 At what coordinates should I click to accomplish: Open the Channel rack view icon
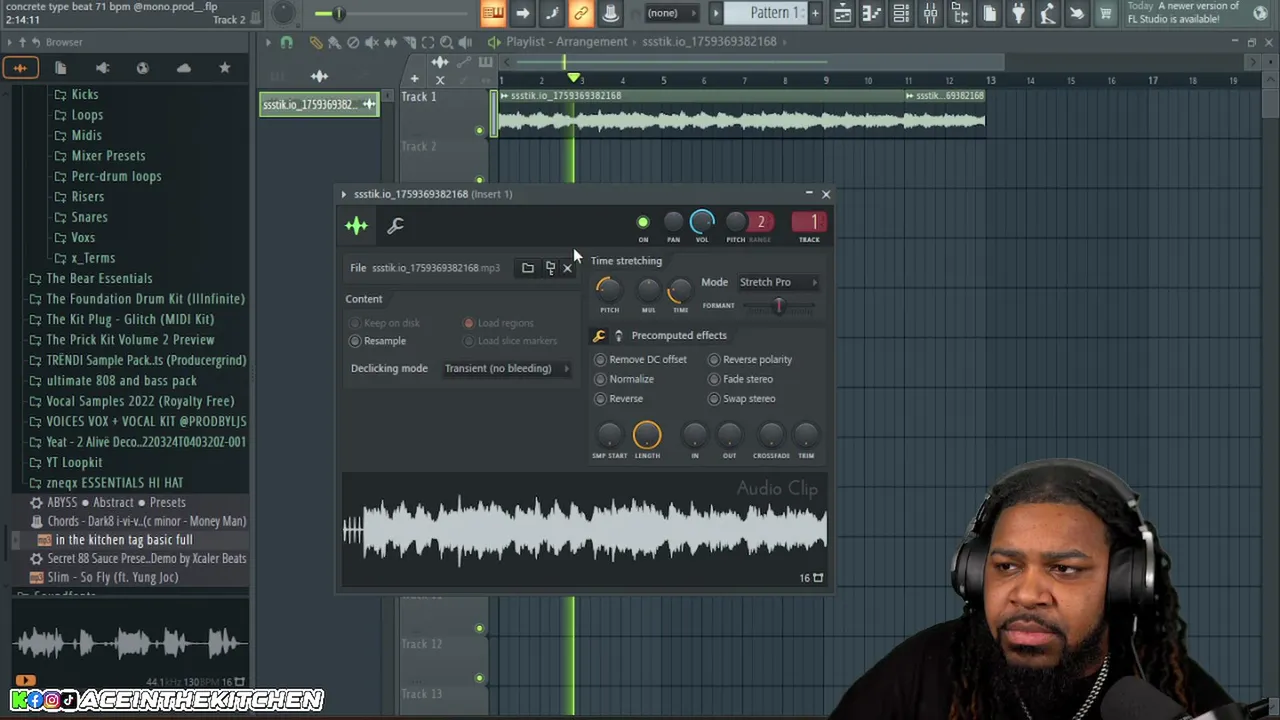pos(901,13)
